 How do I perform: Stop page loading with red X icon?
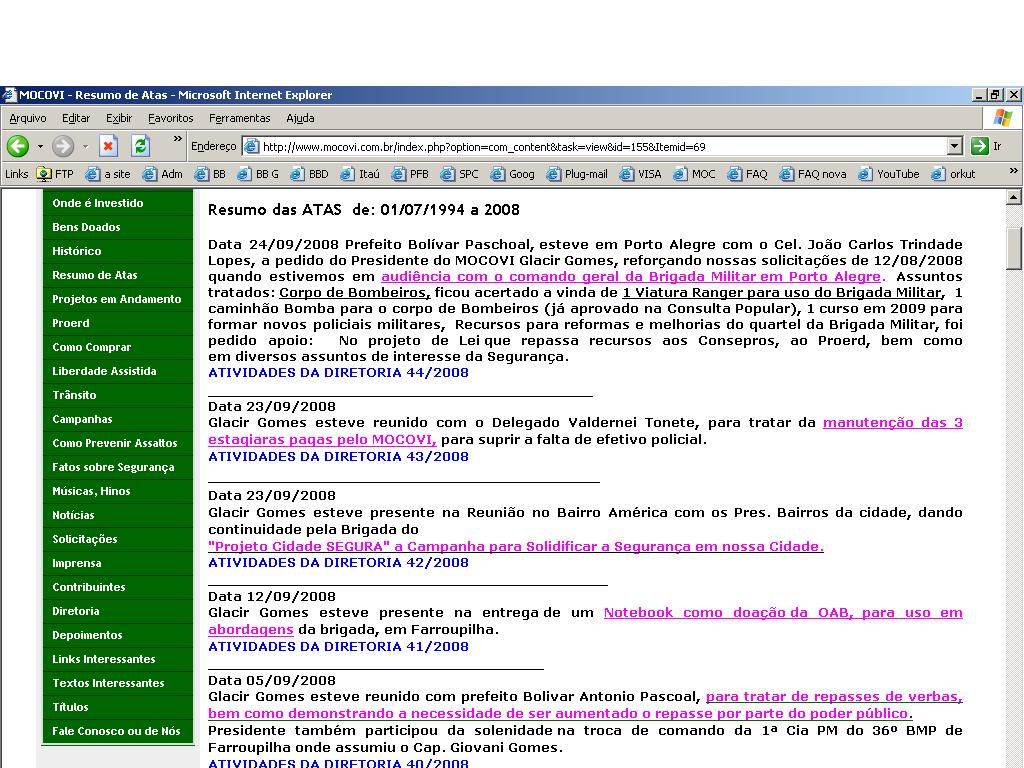[x=108, y=146]
